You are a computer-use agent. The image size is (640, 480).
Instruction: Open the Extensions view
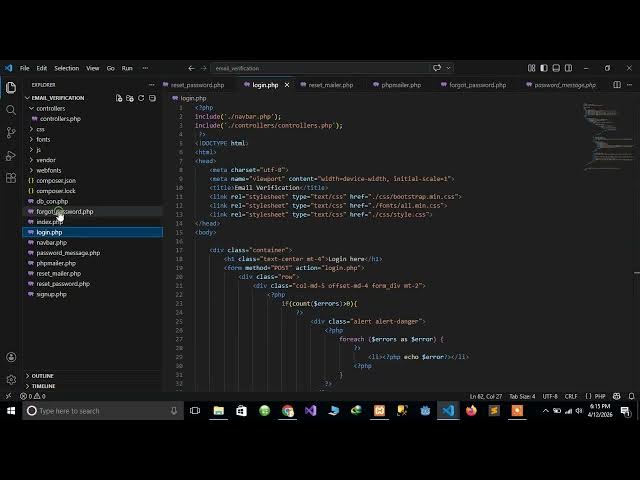click(11, 178)
